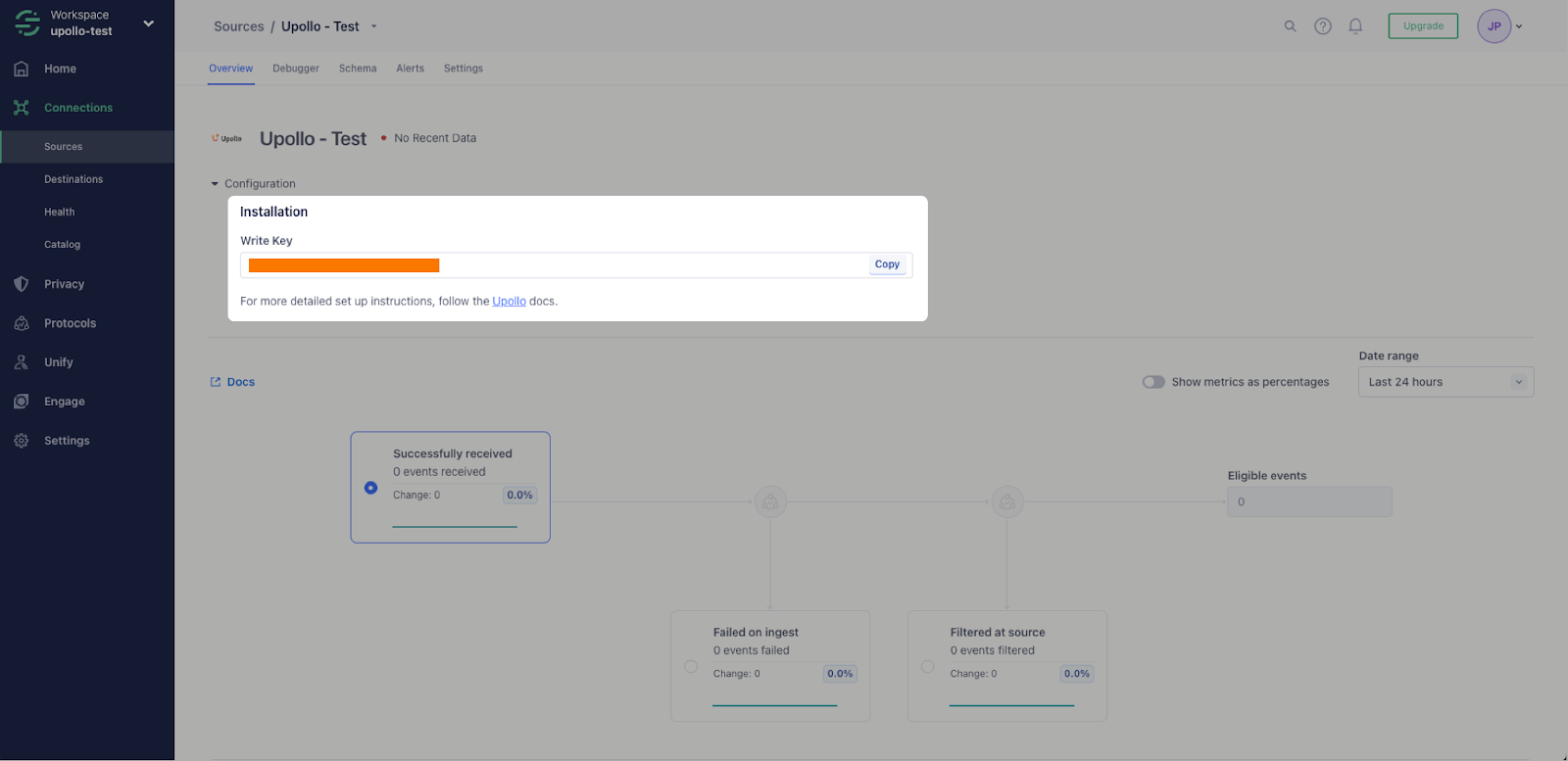Click the Upollo - Test page title
Image resolution: width=1568 pixels, height=761 pixels.
point(313,139)
